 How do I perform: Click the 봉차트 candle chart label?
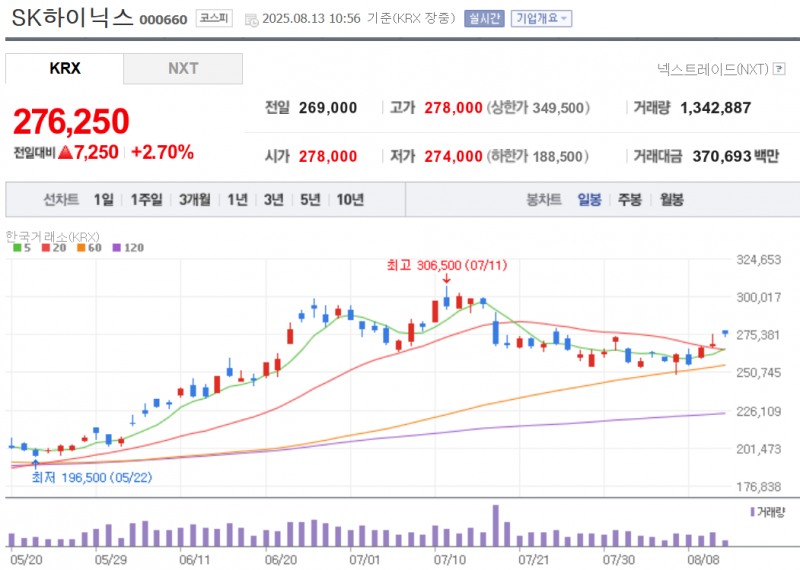point(544,200)
